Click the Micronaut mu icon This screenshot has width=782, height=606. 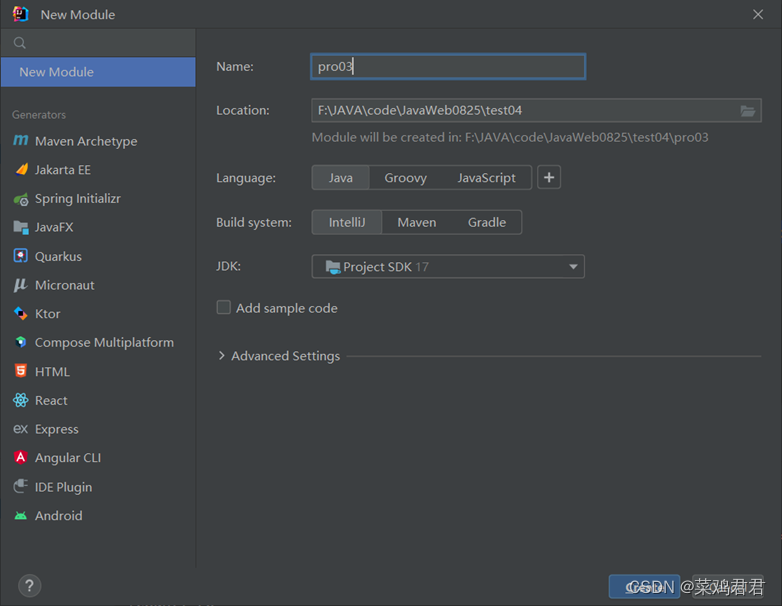[20, 285]
